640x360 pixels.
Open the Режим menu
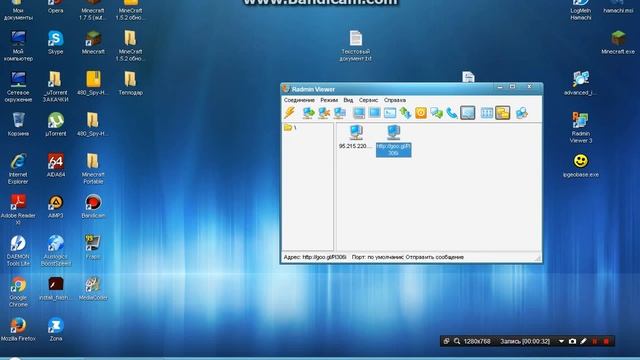(x=329, y=100)
